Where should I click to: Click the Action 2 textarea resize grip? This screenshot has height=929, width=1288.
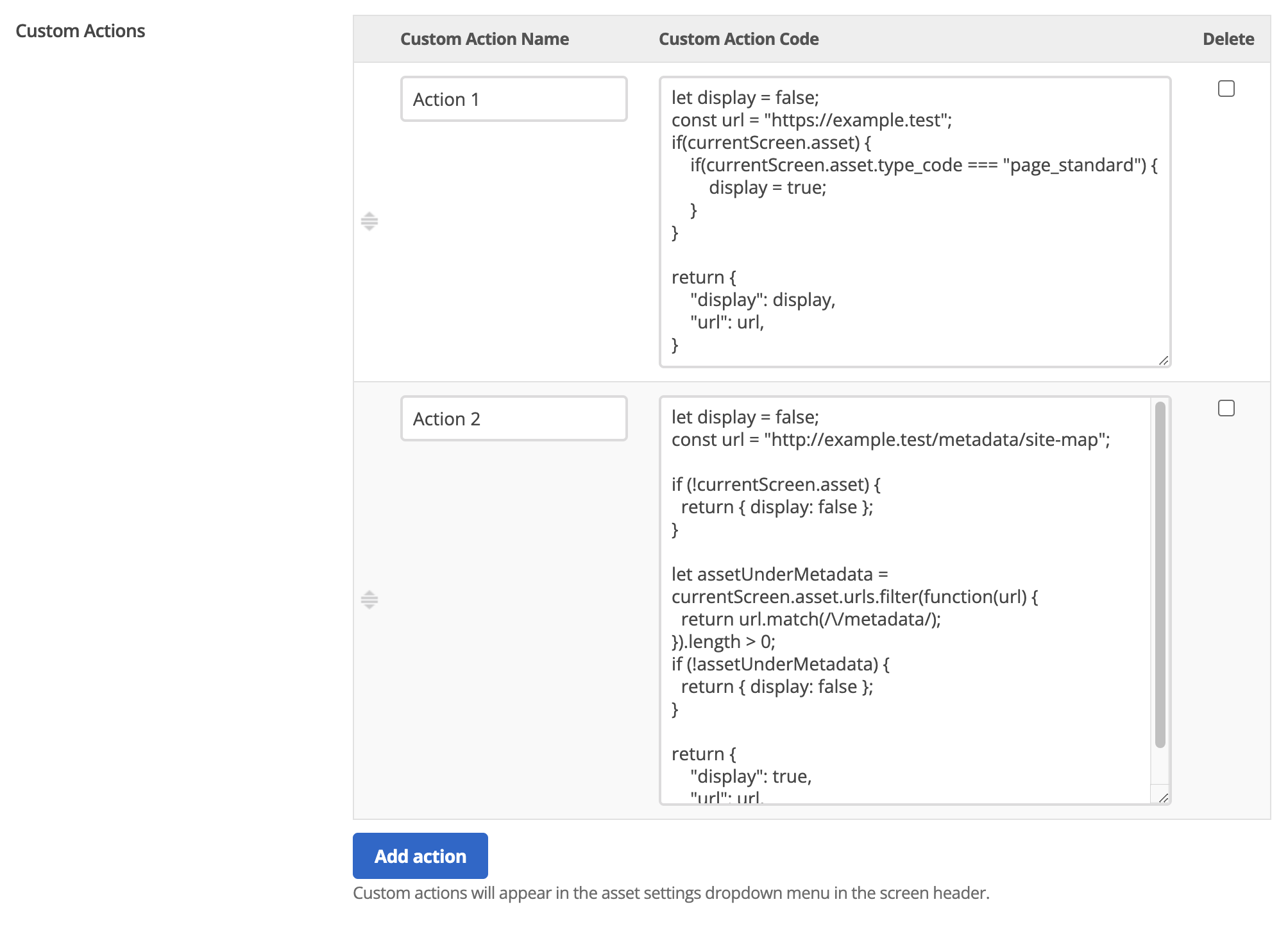coord(1163,797)
